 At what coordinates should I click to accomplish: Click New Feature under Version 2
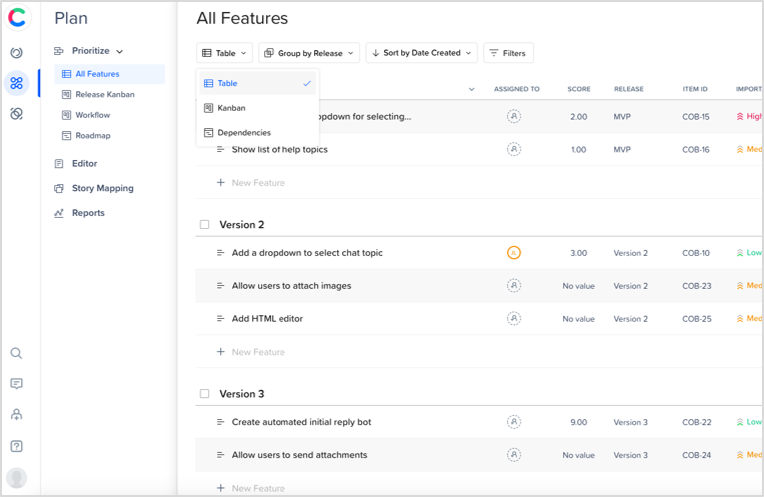click(x=257, y=352)
